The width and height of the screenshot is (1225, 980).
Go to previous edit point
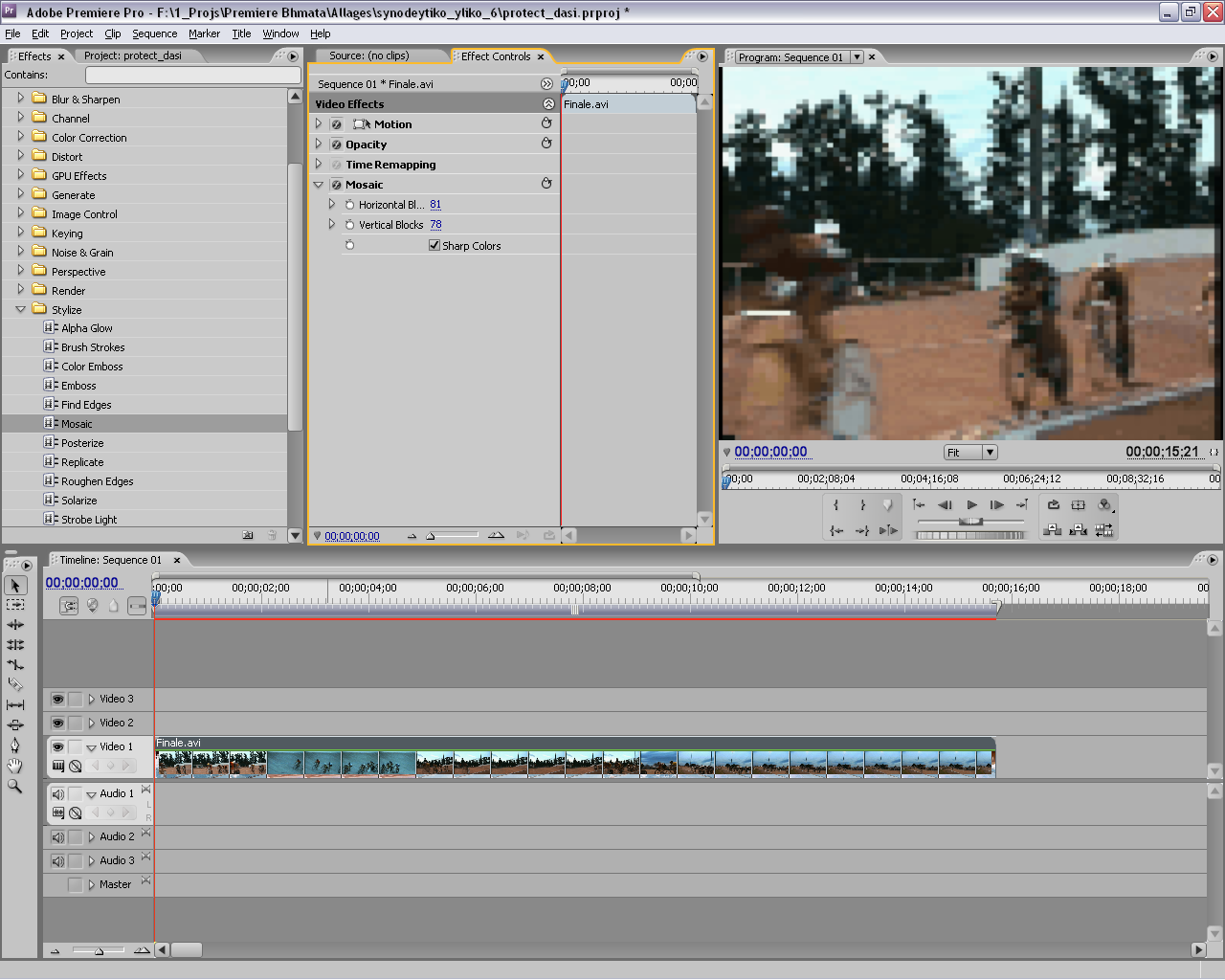919,505
